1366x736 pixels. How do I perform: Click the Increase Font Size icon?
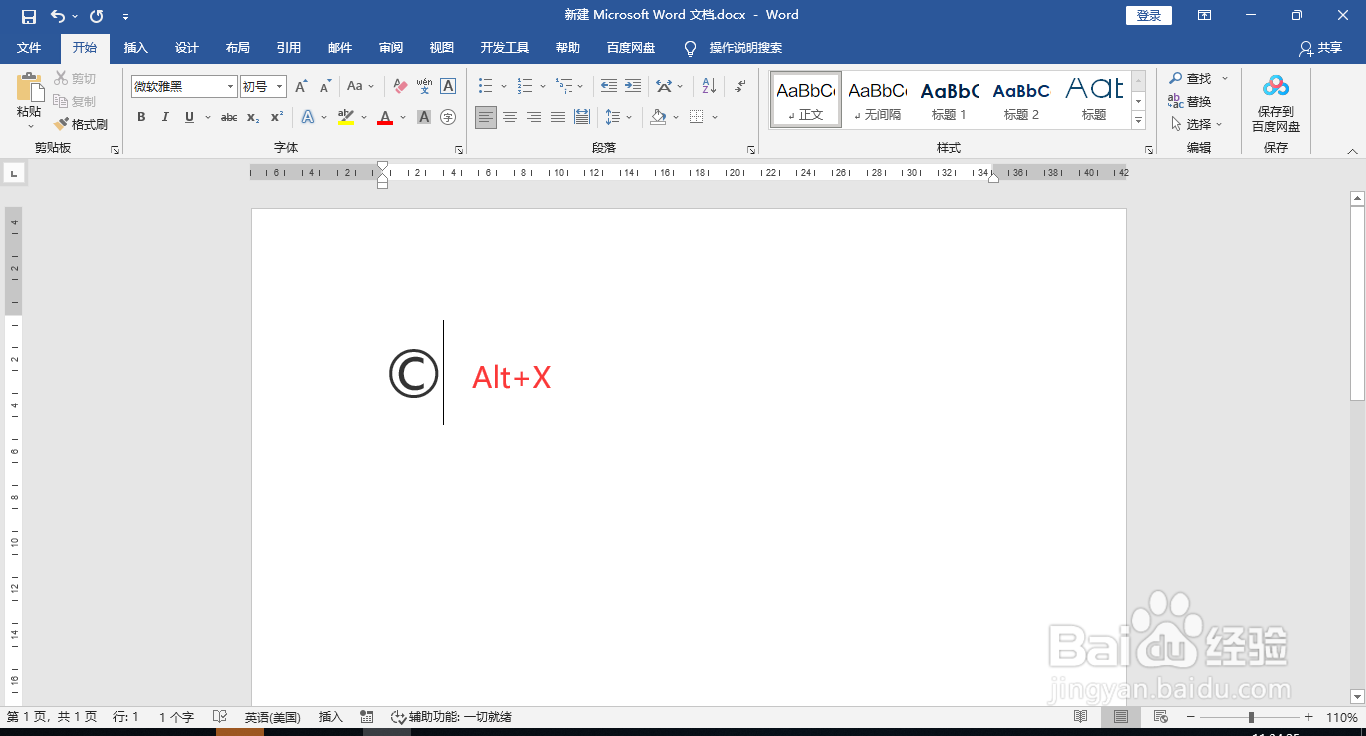pos(301,86)
